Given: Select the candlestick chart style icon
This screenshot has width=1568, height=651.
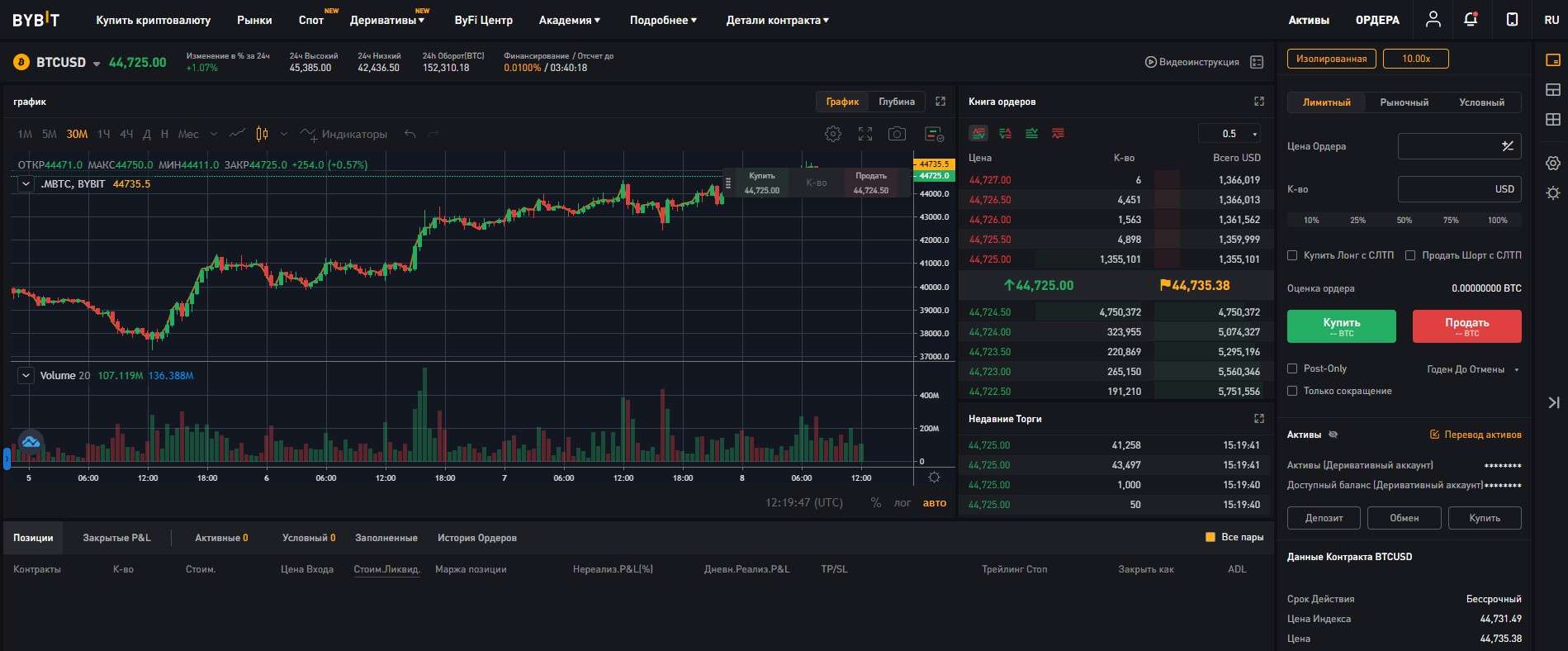Looking at the screenshot, I should 262,134.
